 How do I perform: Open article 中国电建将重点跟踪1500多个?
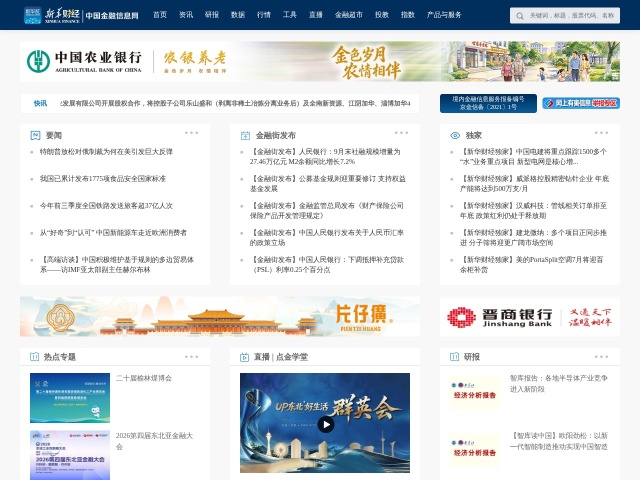point(533,156)
